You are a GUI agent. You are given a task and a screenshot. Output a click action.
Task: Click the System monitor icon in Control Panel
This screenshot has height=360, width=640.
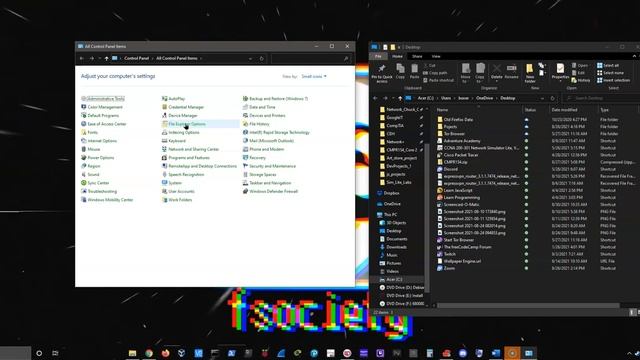pos(164,183)
